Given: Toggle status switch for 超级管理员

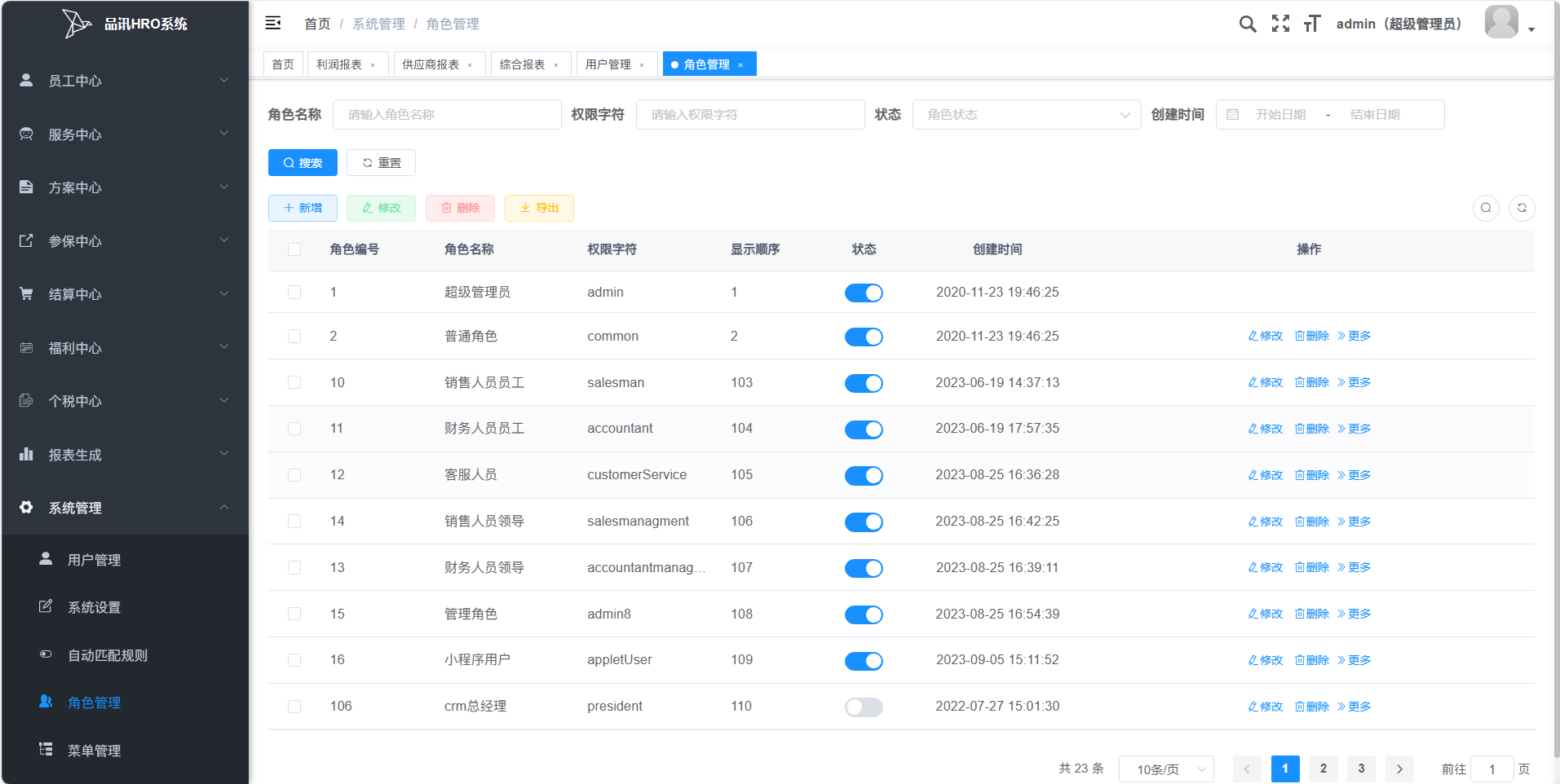Looking at the screenshot, I should (x=864, y=293).
